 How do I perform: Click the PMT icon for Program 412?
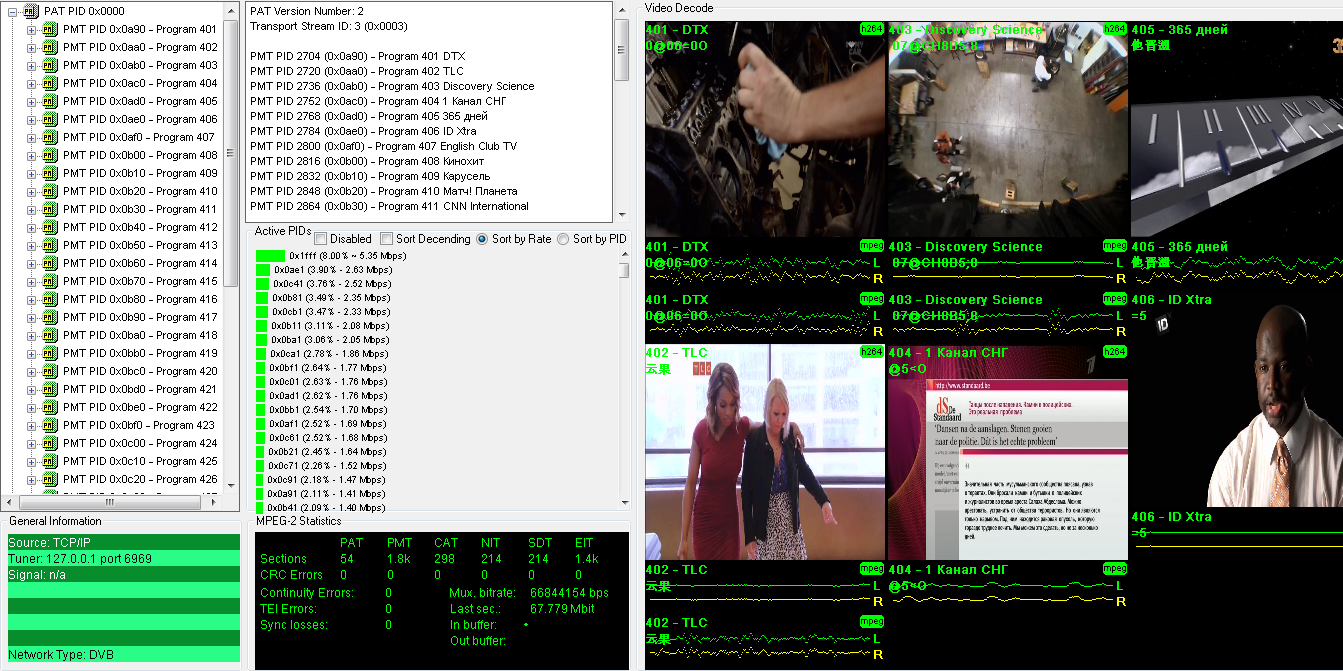point(50,227)
